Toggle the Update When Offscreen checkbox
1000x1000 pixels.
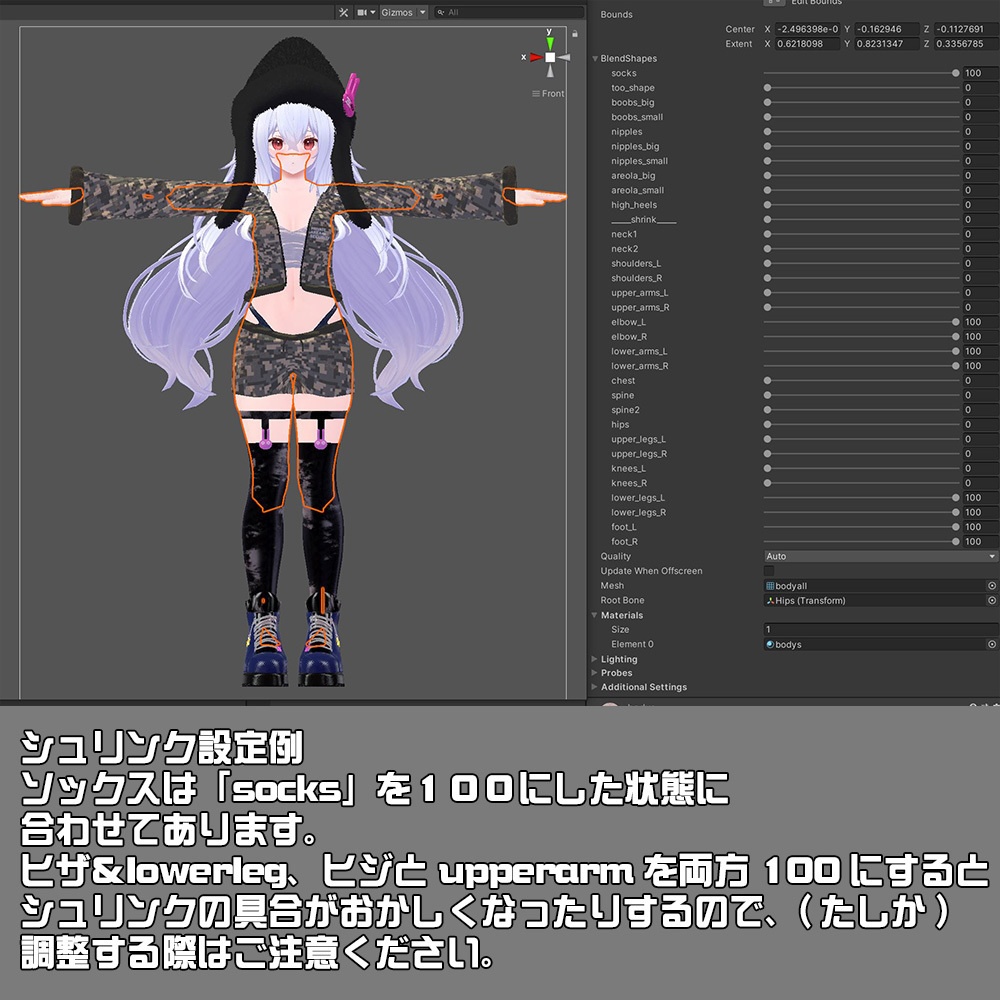point(769,571)
